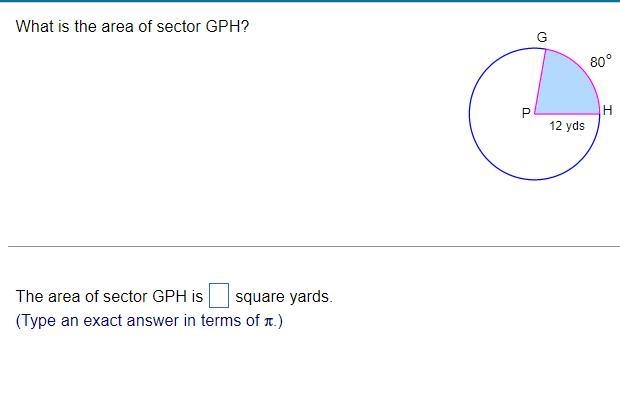Click the words "square yards"
The height and width of the screenshot is (397, 620).
click(x=283, y=297)
